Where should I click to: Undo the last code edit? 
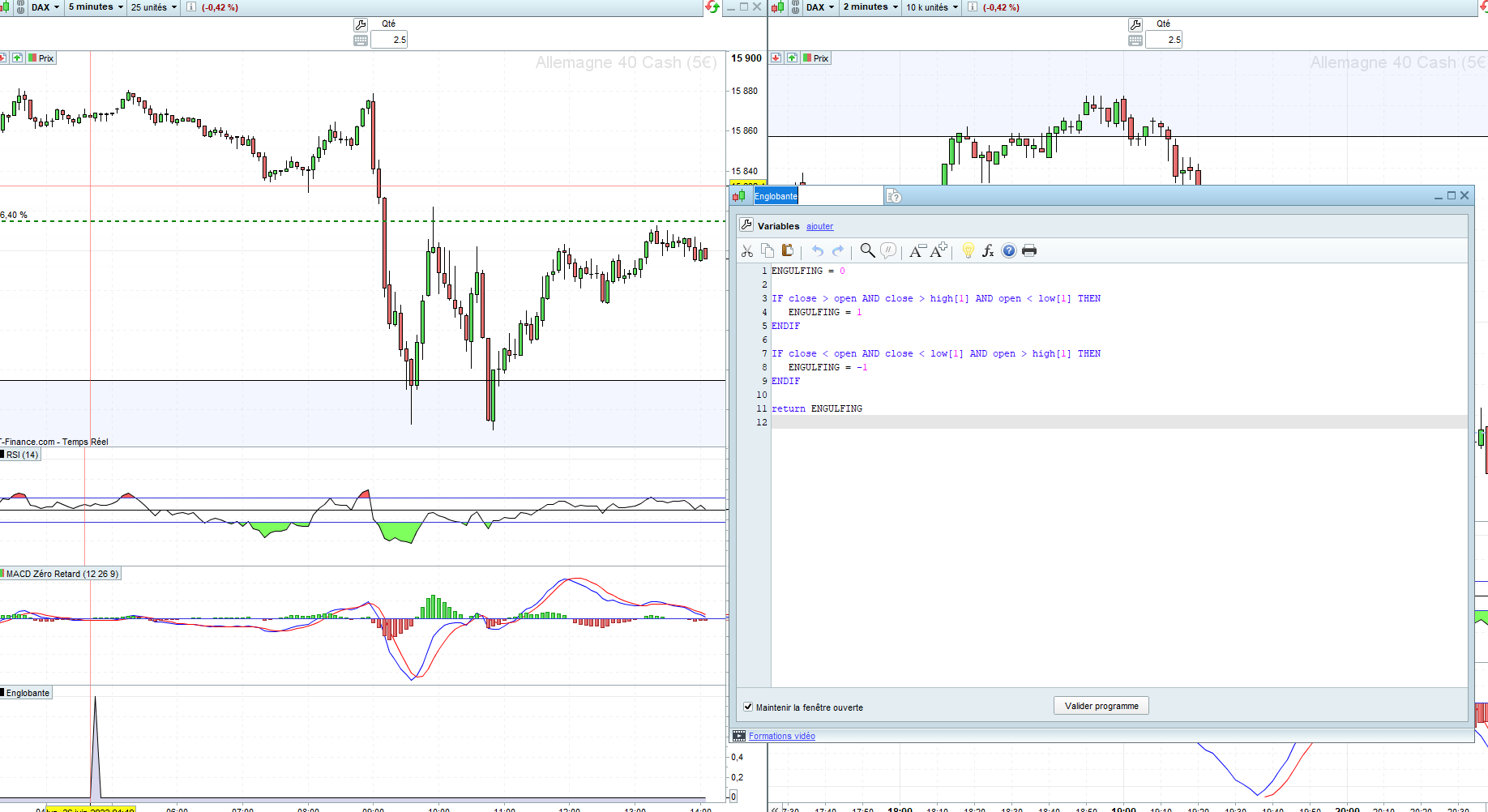[x=818, y=251]
